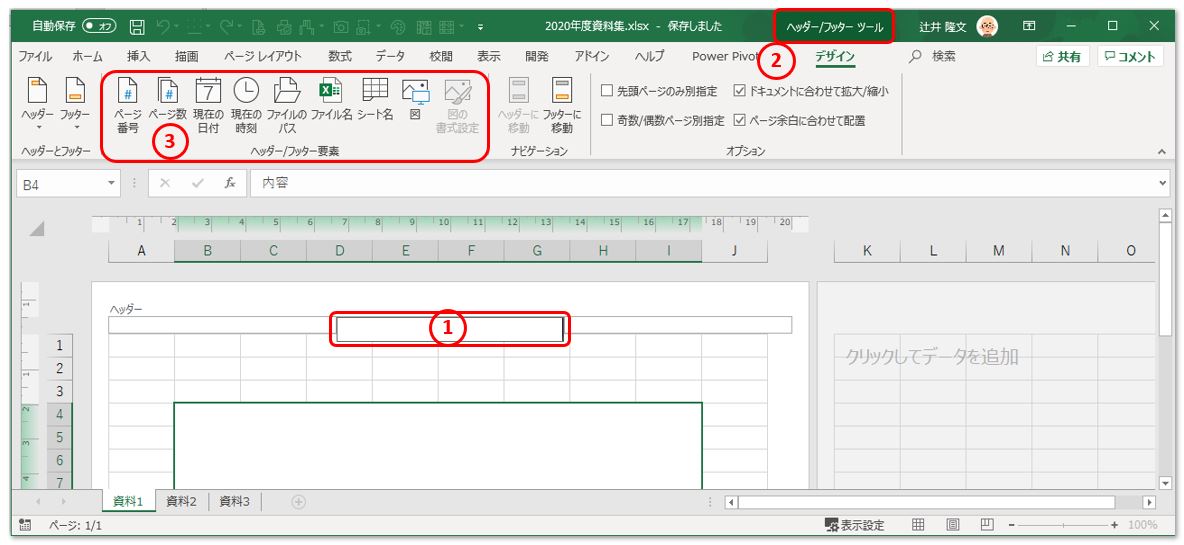Select row header 4
The height and width of the screenshot is (545, 1184).
[x=60, y=414]
